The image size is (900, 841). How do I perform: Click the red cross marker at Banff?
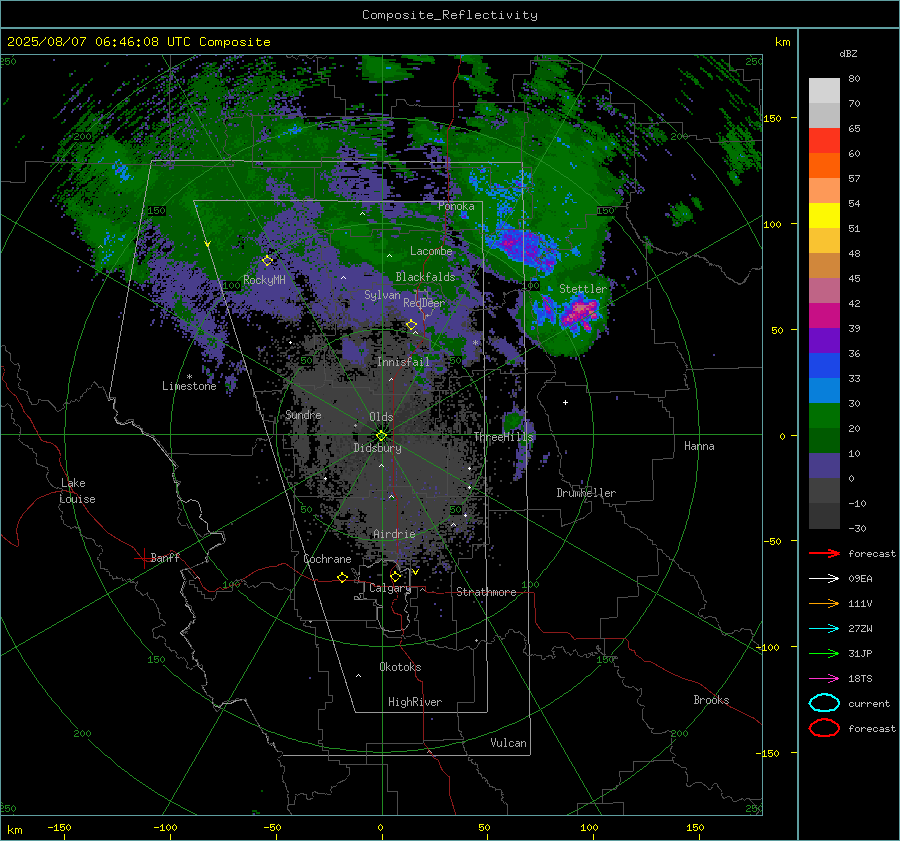[x=143, y=558]
